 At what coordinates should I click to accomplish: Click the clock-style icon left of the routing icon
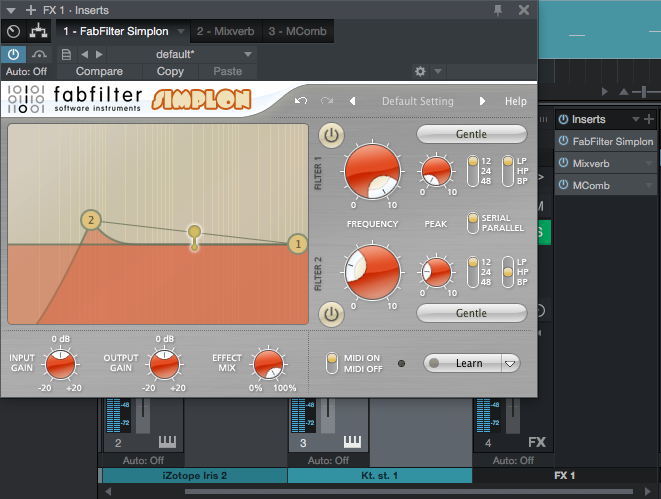click(13, 31)
